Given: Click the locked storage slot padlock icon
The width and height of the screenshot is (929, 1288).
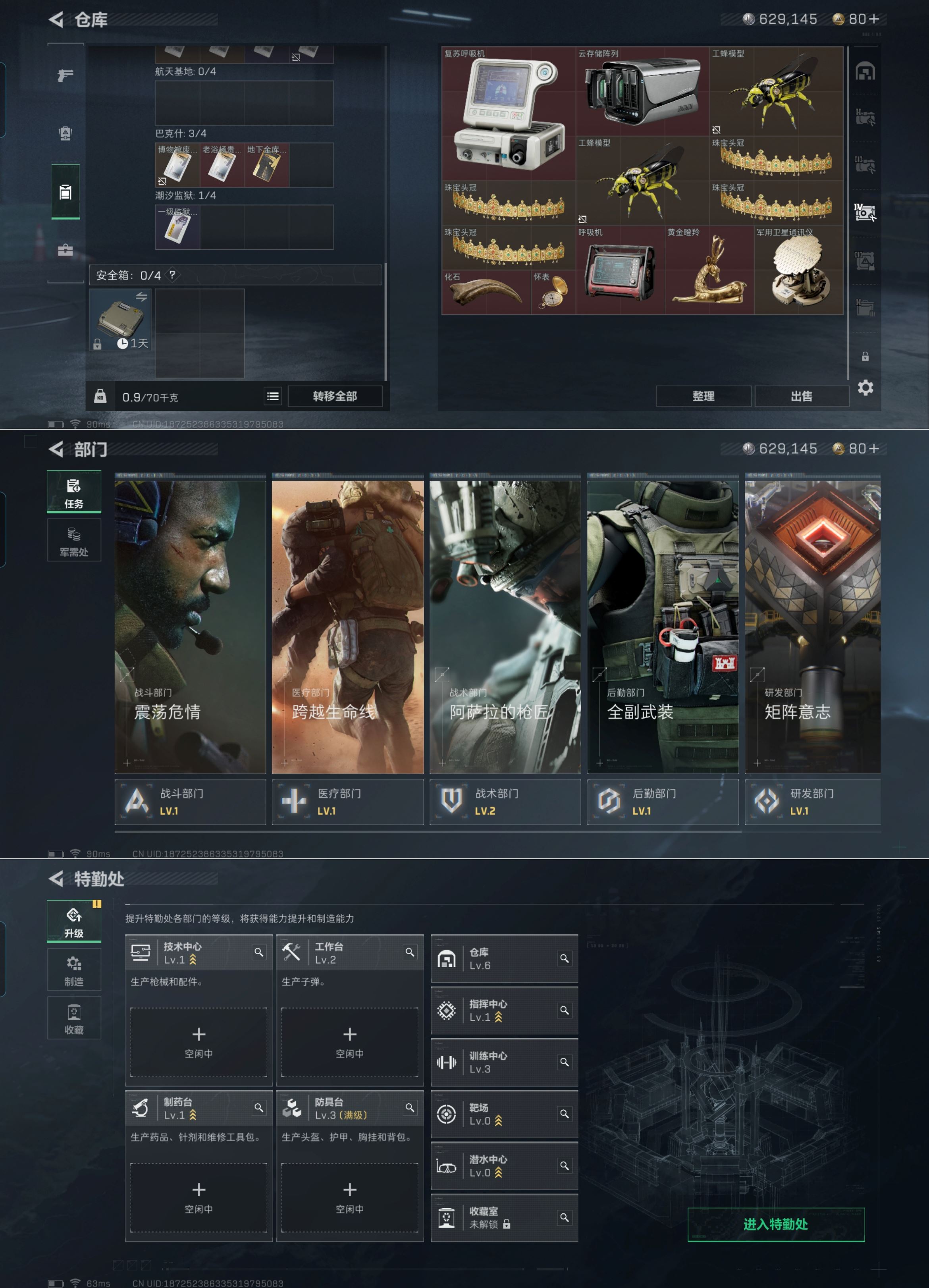Looking at the screenshot, I should point(865,357).
